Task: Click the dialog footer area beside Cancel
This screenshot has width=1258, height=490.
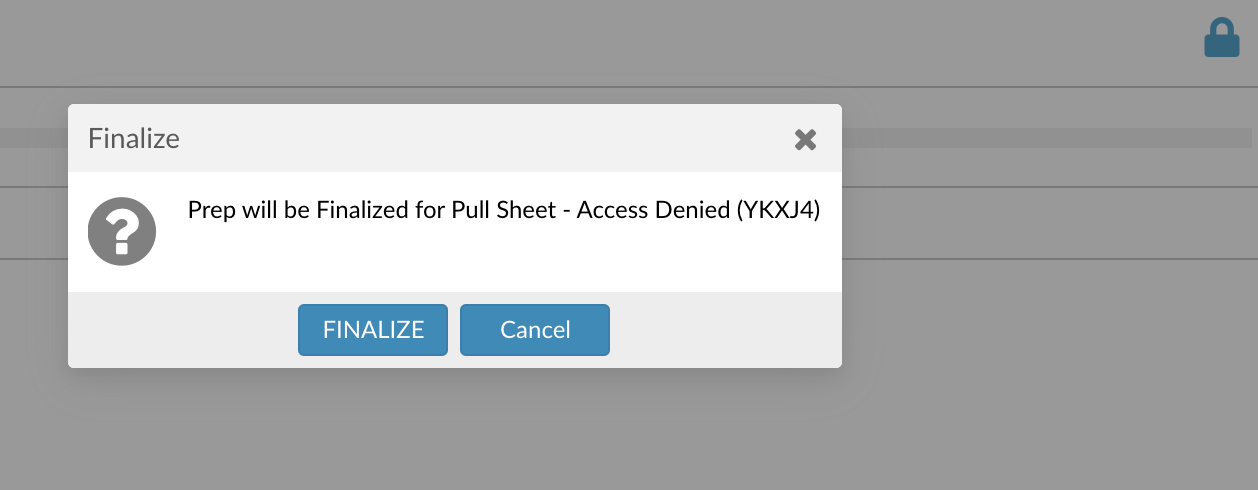Action: click(725, 330)
